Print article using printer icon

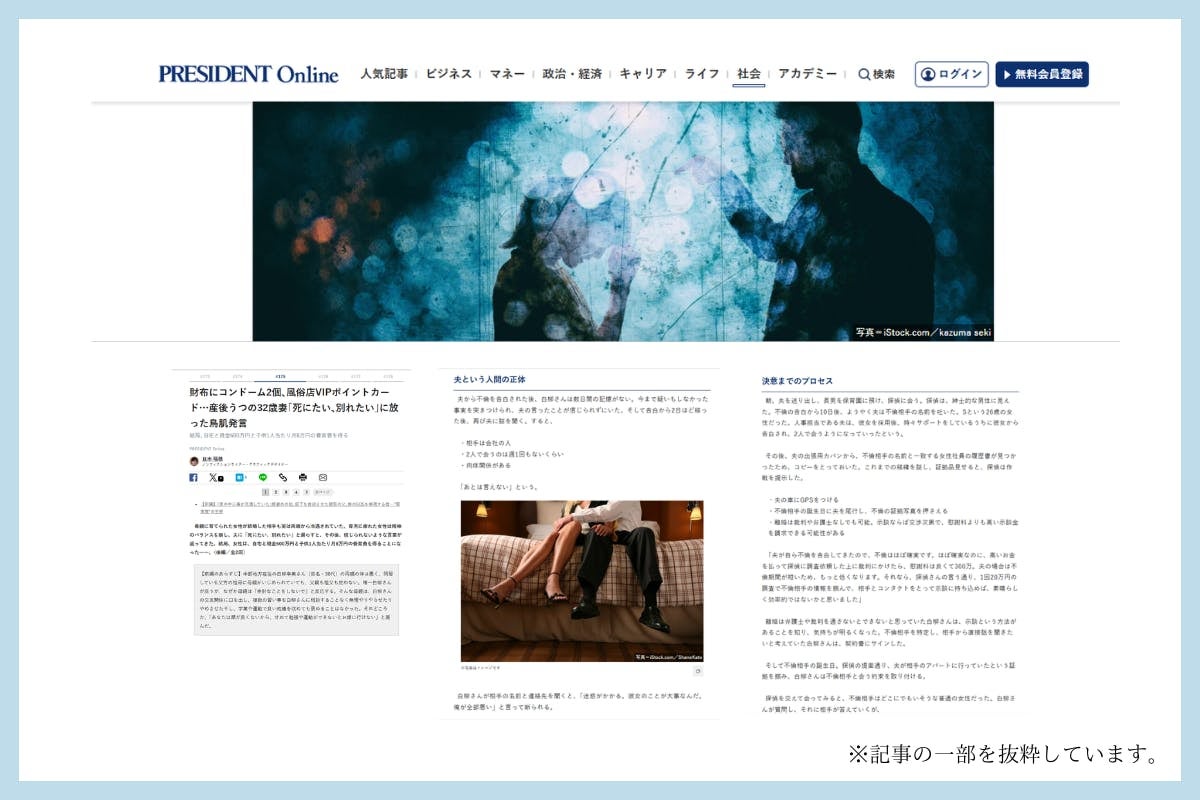303,478
